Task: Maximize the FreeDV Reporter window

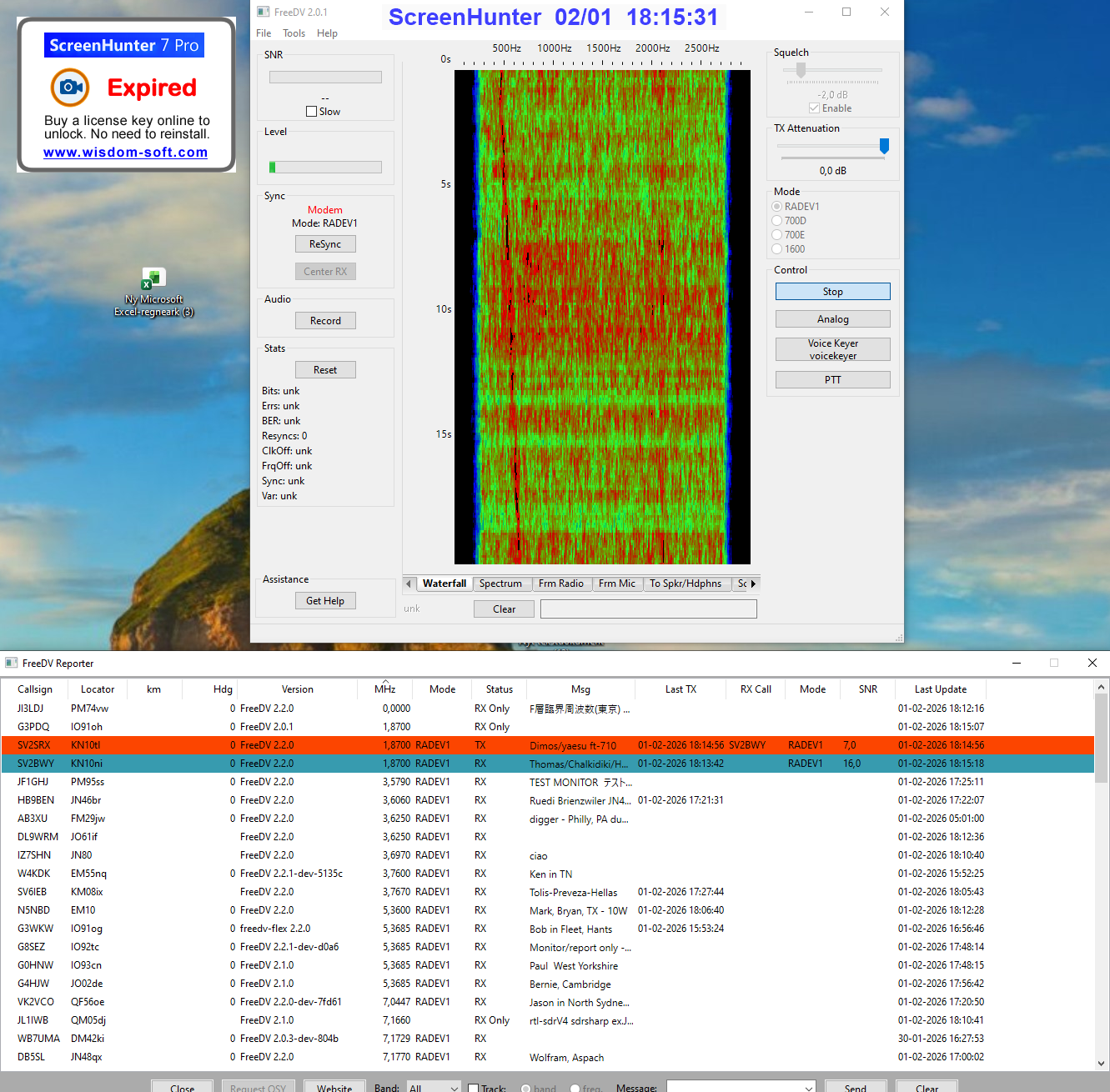Action: click(1054, 663)
